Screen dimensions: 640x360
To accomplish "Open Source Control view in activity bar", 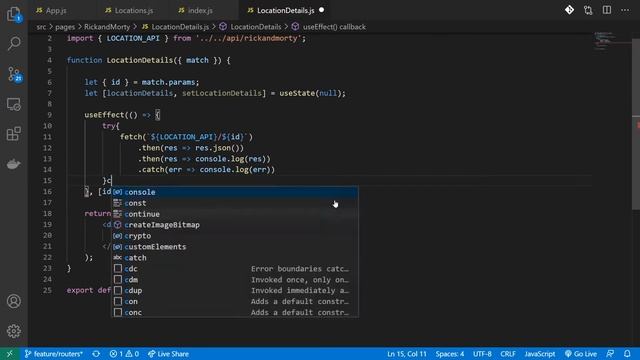I will click(x=14, y=75).
